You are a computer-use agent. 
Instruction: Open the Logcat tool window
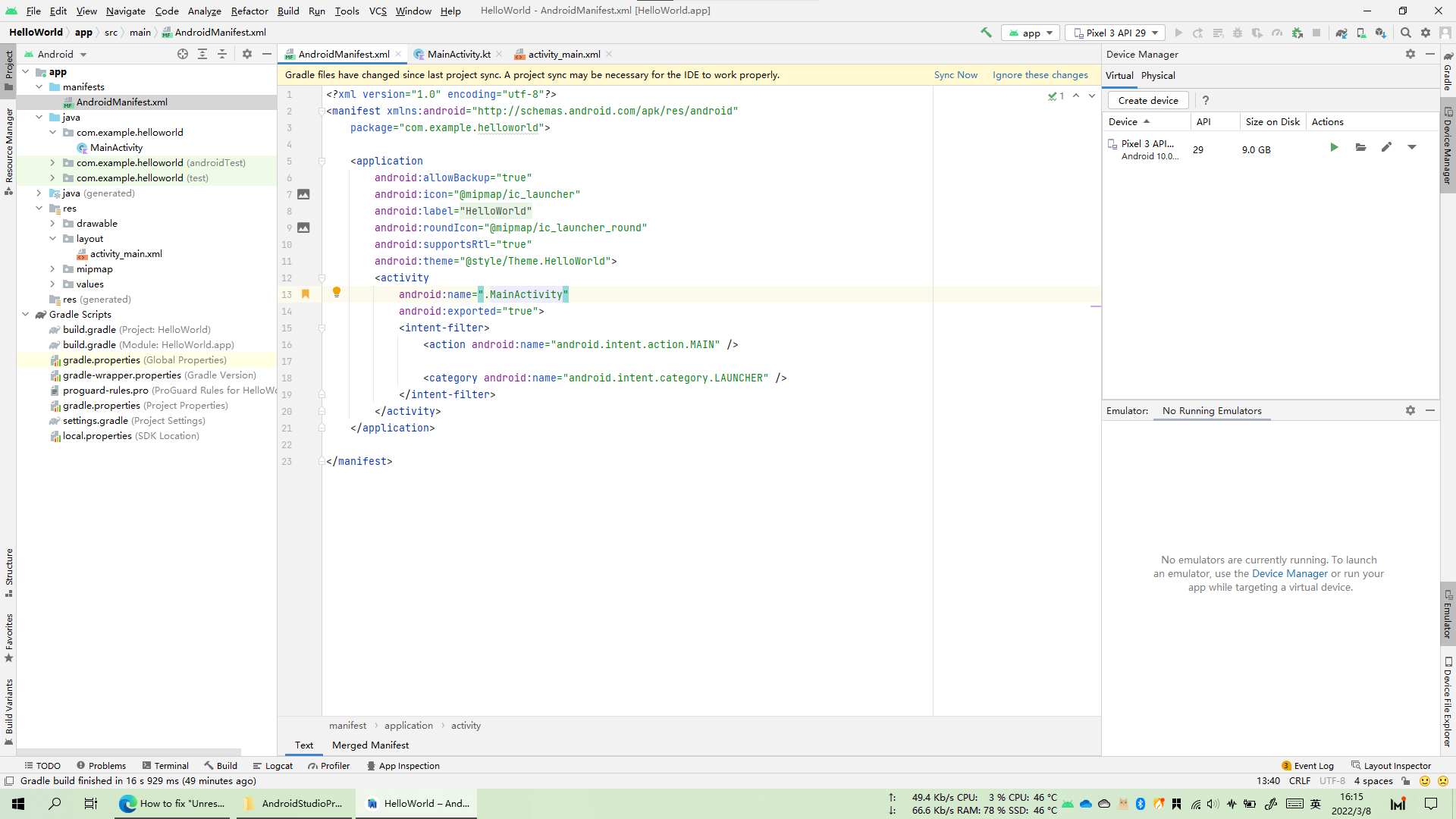coord(273,766)
